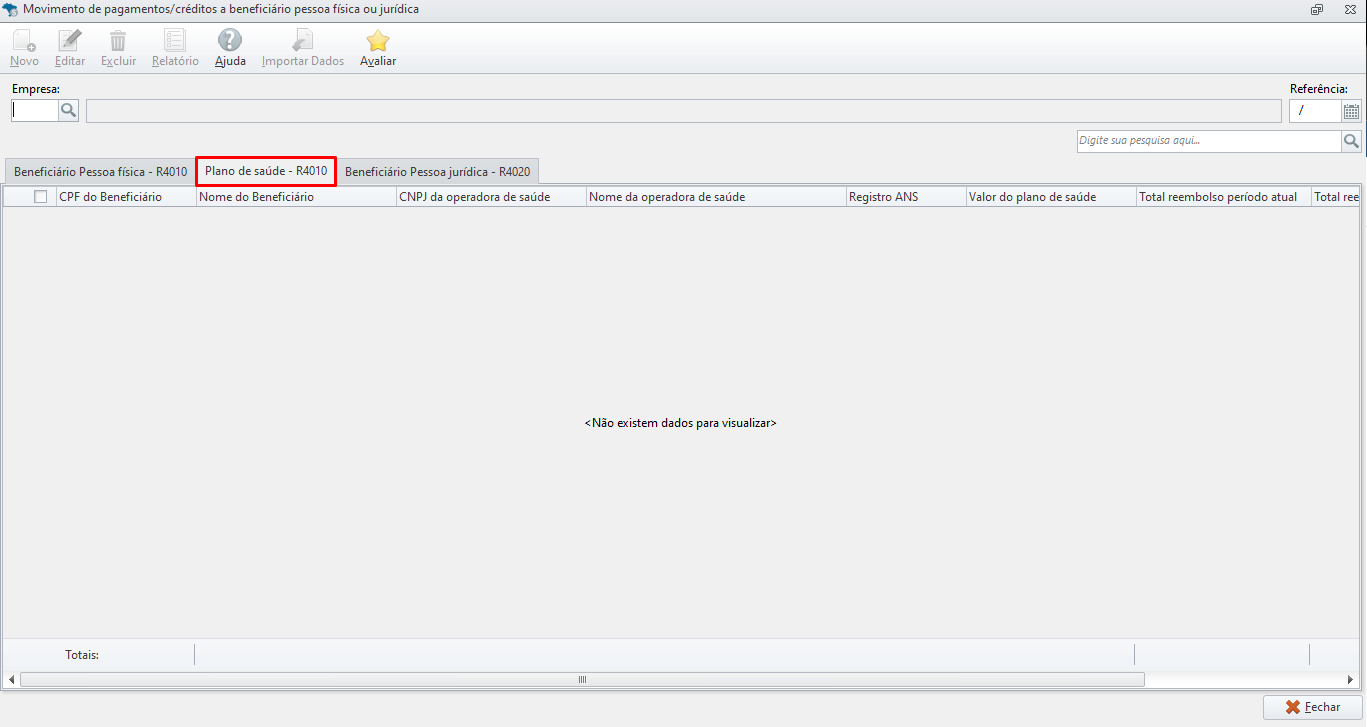Image resolution: width=1367 pixels, height=727 pixels.
Task: Click the scroll right arrow of grid
Action: [1352, 680]
